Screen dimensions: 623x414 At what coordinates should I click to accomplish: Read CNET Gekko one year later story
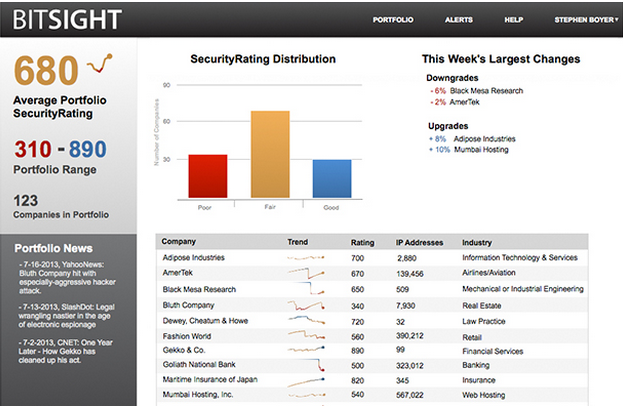(66, 351)
